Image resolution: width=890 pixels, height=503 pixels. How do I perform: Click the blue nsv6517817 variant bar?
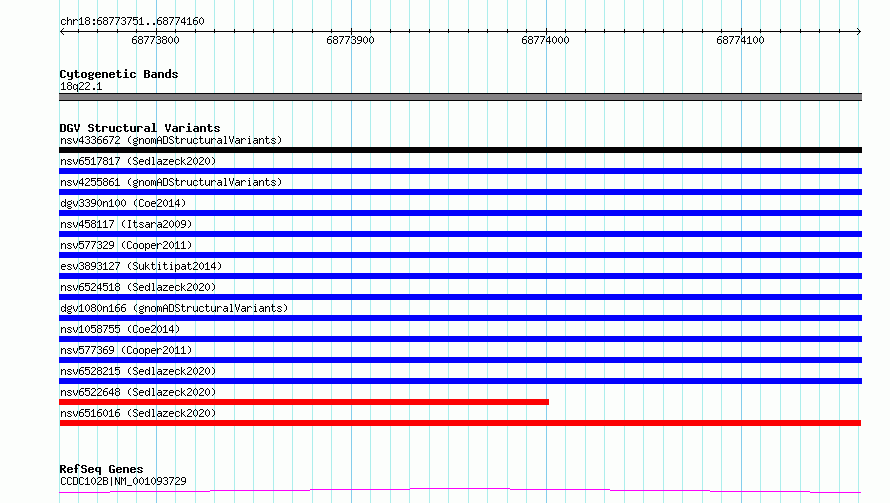point(460,171)
